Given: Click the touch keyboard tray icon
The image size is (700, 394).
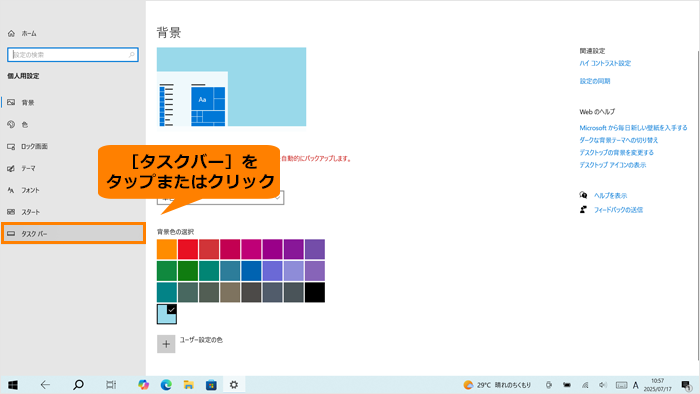Looking at the screenshot, I should [621, 385].
